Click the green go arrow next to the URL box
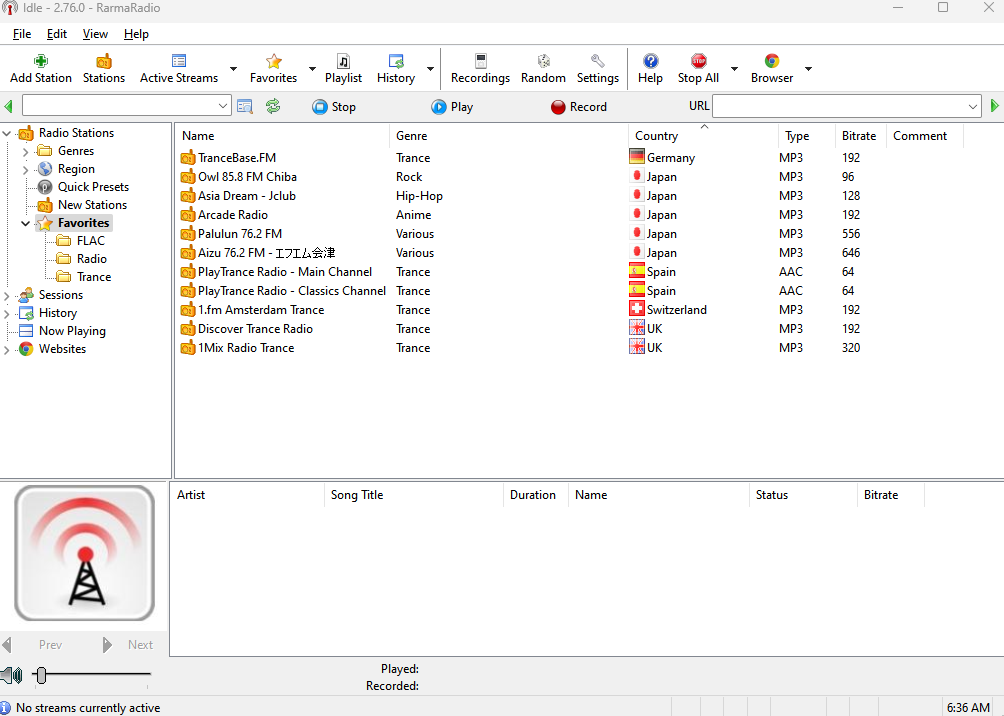Screen dimensions: 1004x716 pyautogui.click(x=994, y=106)
